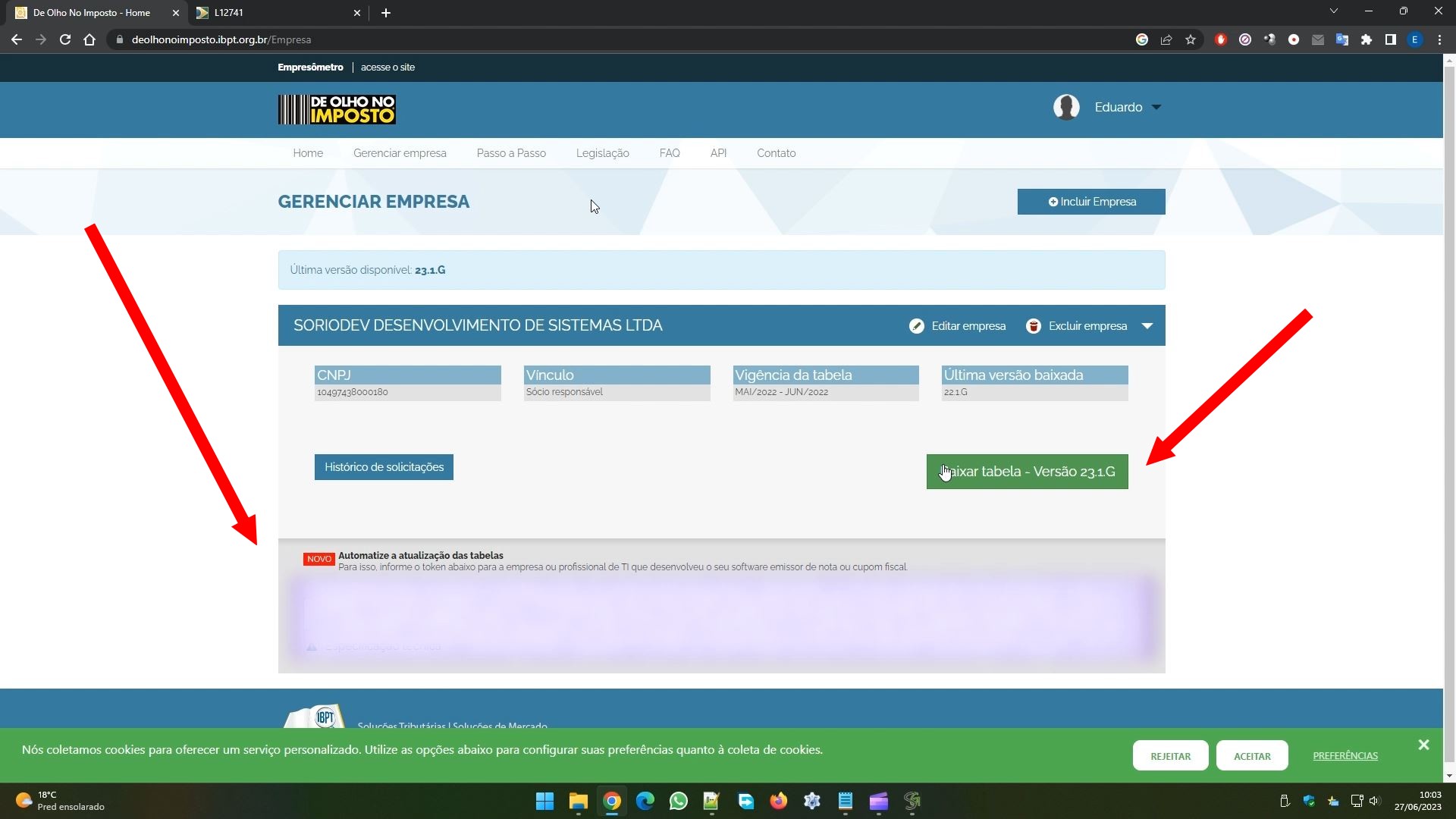
Task: Click the share page icon in address bar
Action: click(x=1166, y=39)
